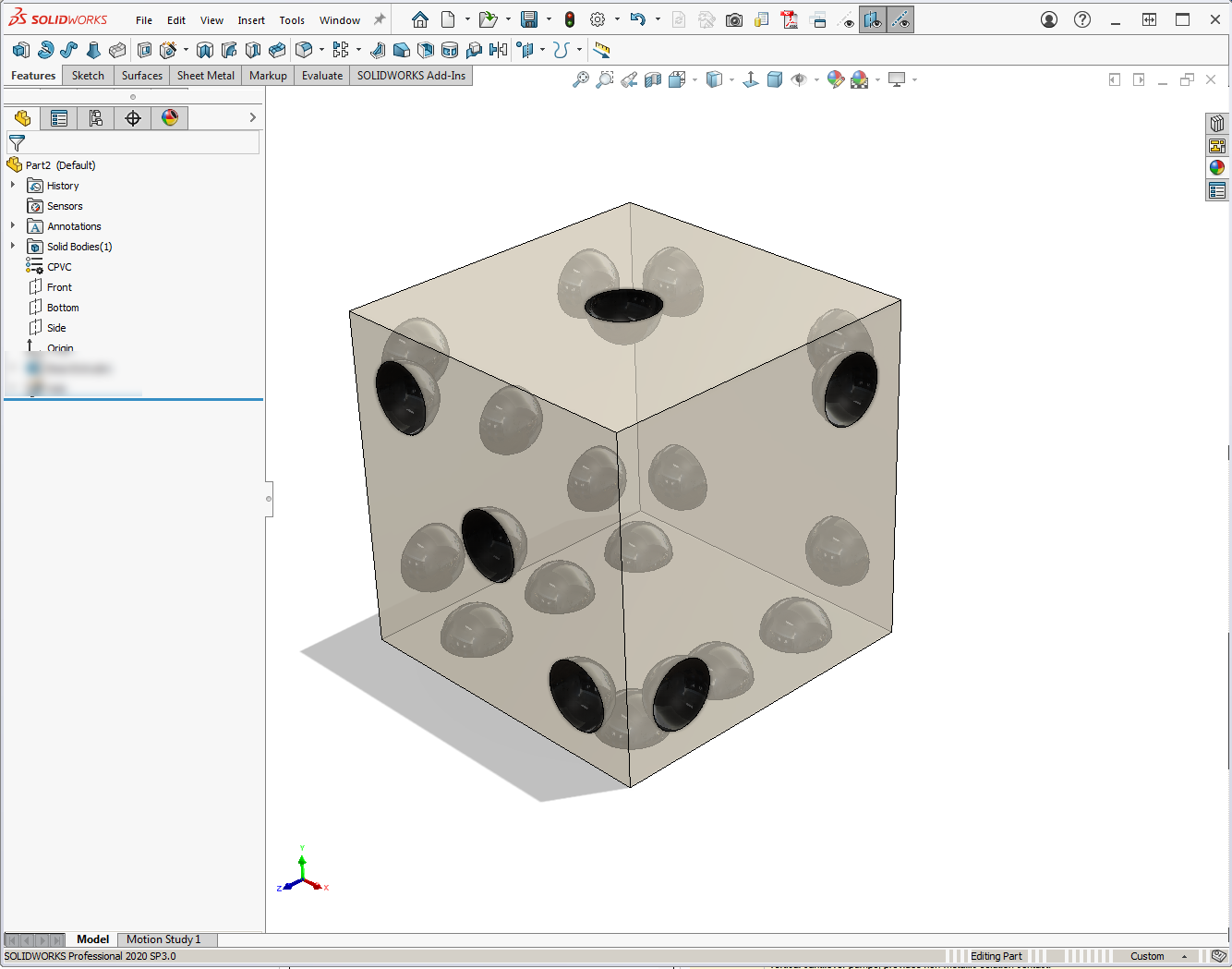This screenshot has height=969, width=1232.
Task: Click the Help question mark button
Action: coord(1081,18)
